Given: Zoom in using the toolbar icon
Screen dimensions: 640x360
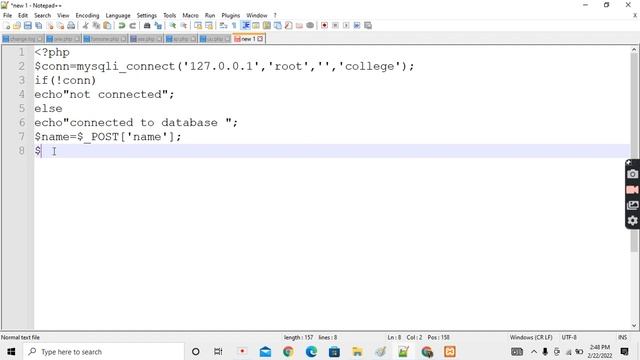Looking at the screenshot, I should click(x=173, y=26).
